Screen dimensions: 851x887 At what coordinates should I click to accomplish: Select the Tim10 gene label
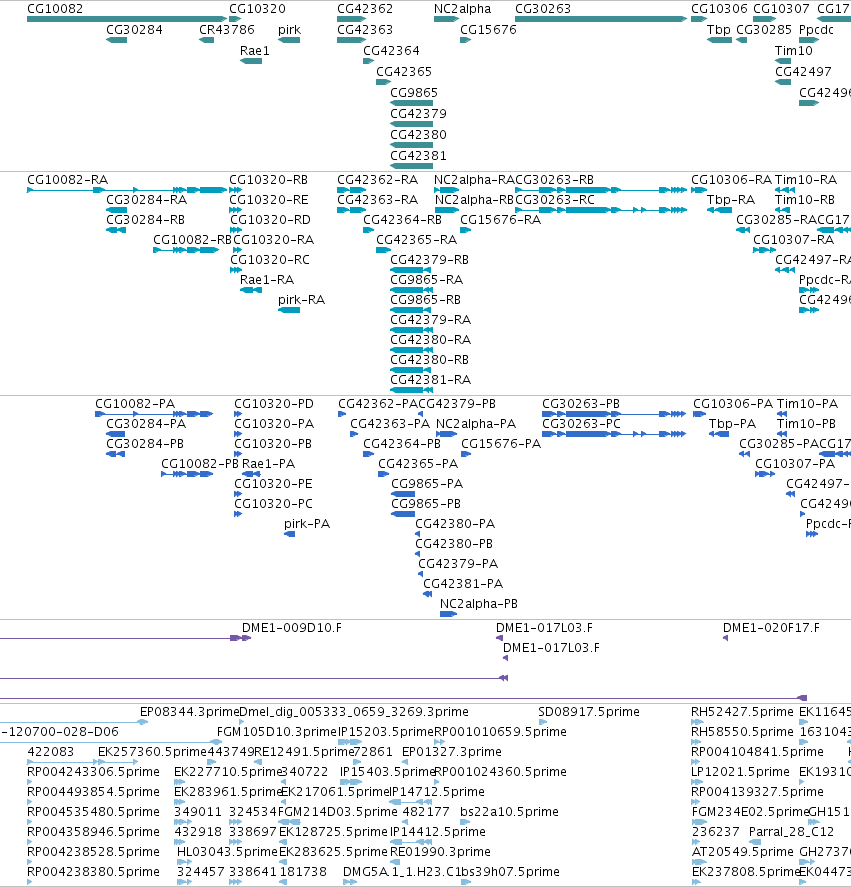tap(794, 51)
